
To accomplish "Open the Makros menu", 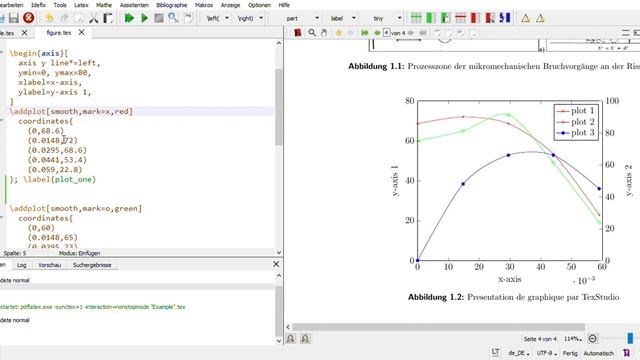I will coord(204,5).
